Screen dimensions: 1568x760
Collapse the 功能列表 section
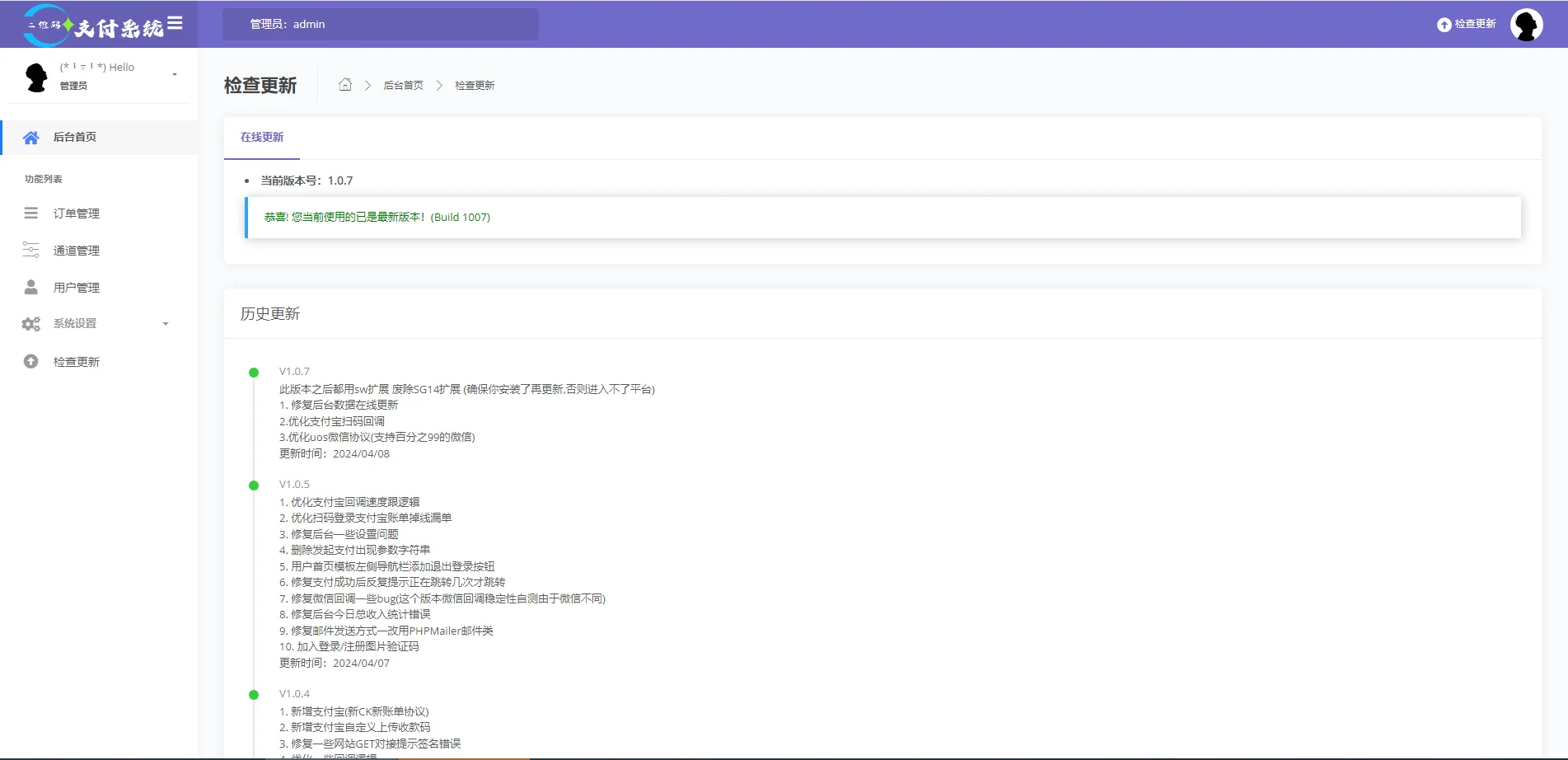pos(42,178)
